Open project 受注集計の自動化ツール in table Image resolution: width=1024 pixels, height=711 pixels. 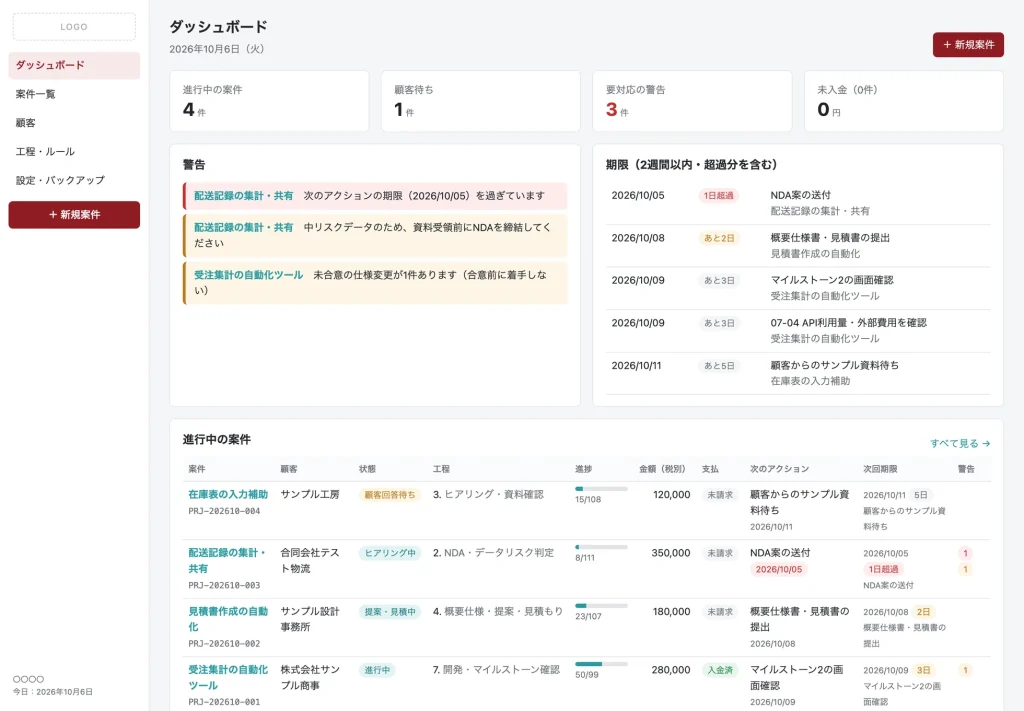click(228, 678)
